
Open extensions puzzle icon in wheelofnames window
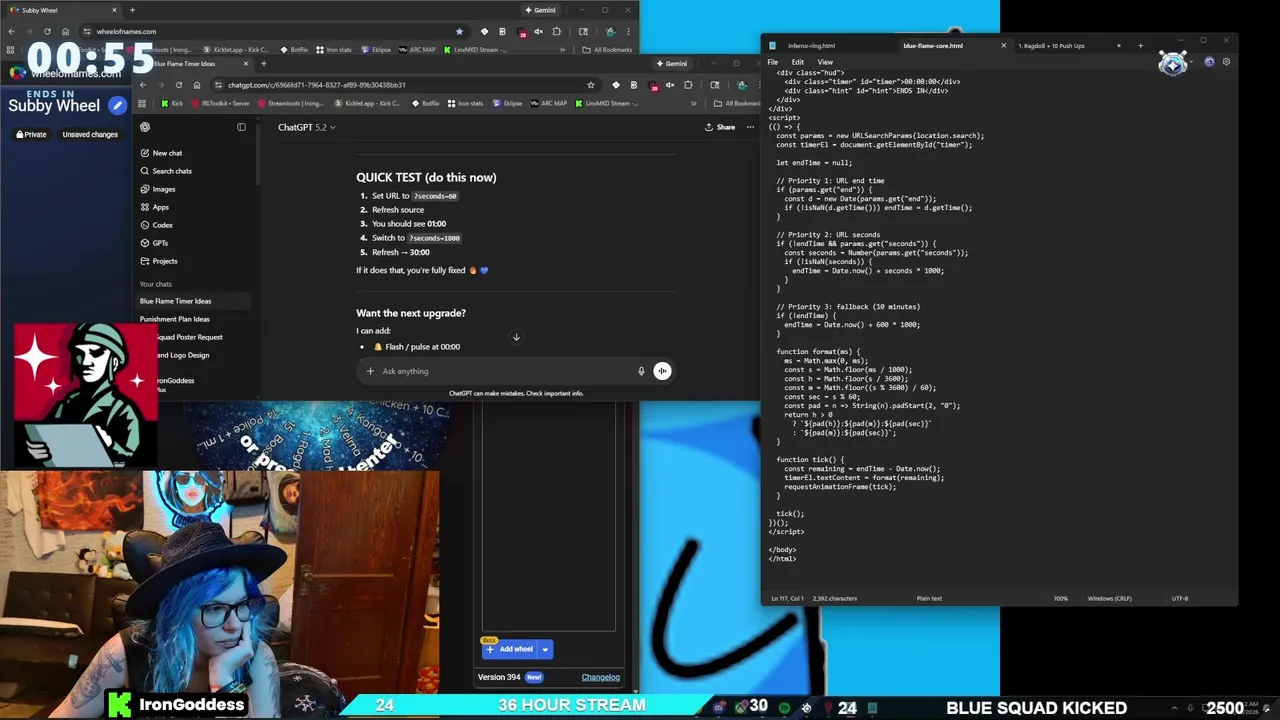point(556,31)
